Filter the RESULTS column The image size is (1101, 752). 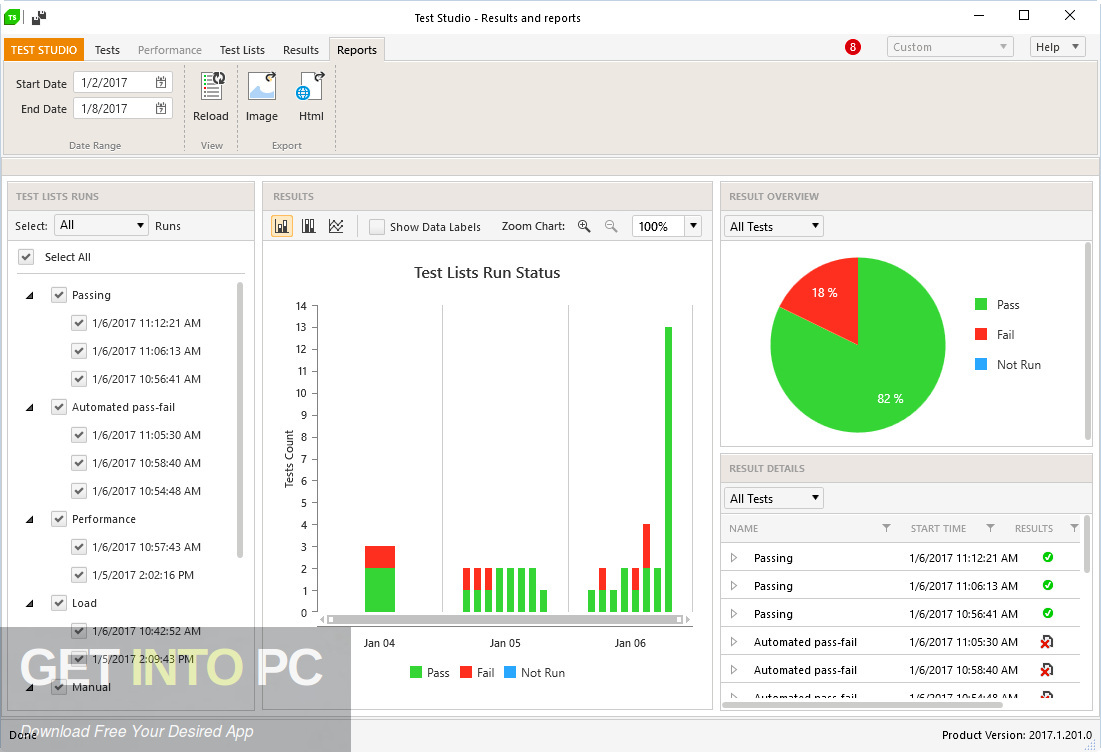pyautogui.click(x=1074, y=528)
